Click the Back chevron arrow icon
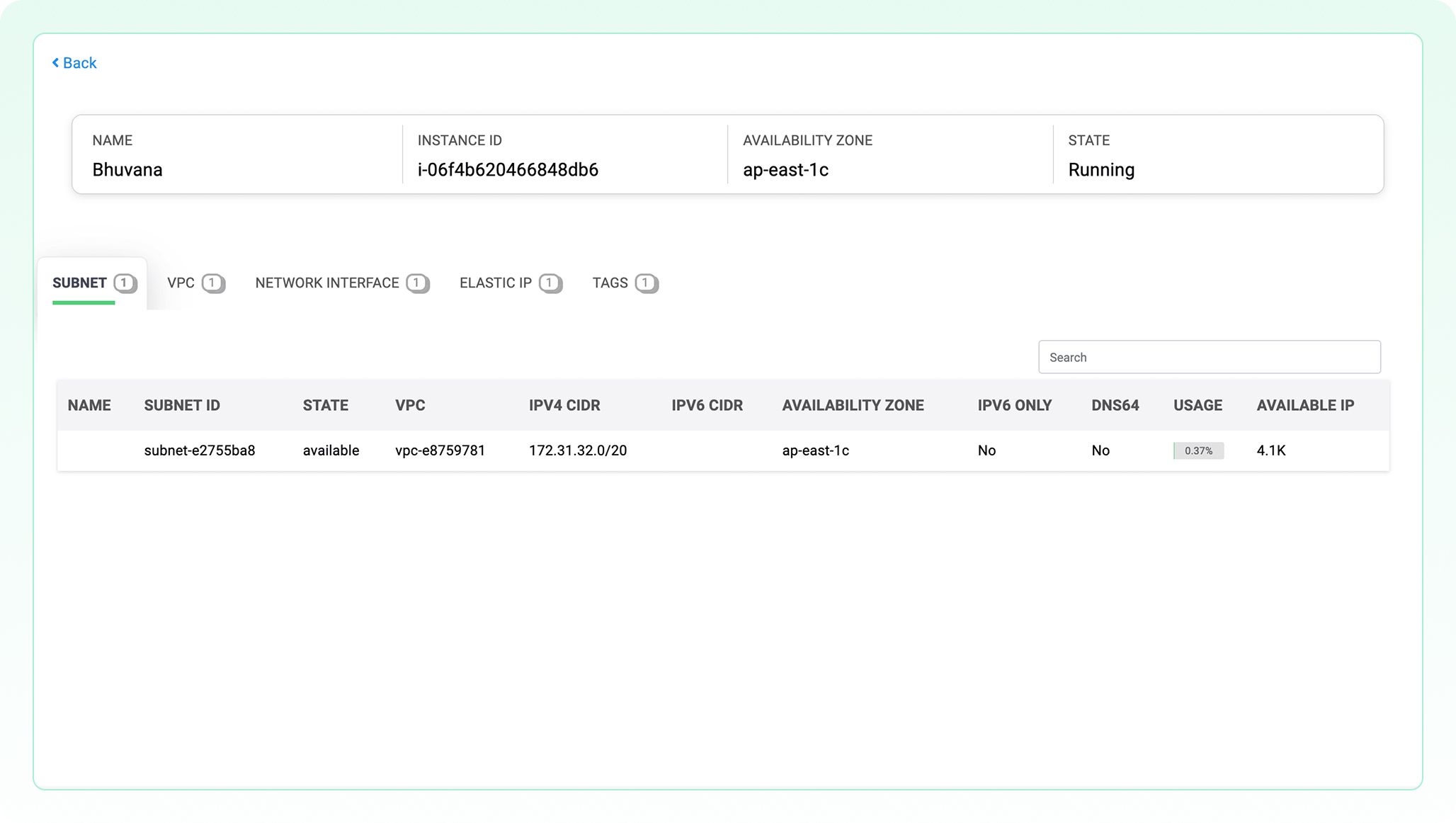 tap(55, 63)
